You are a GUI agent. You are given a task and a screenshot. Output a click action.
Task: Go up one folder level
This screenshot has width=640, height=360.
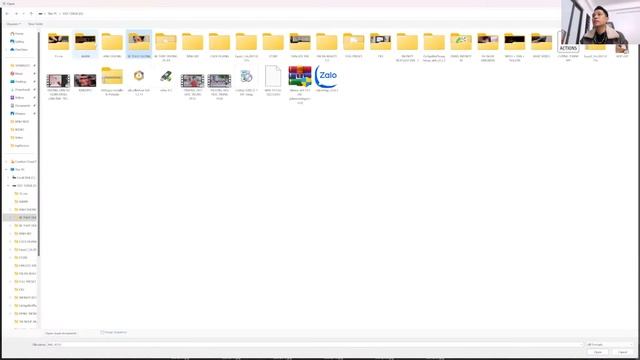31,13
